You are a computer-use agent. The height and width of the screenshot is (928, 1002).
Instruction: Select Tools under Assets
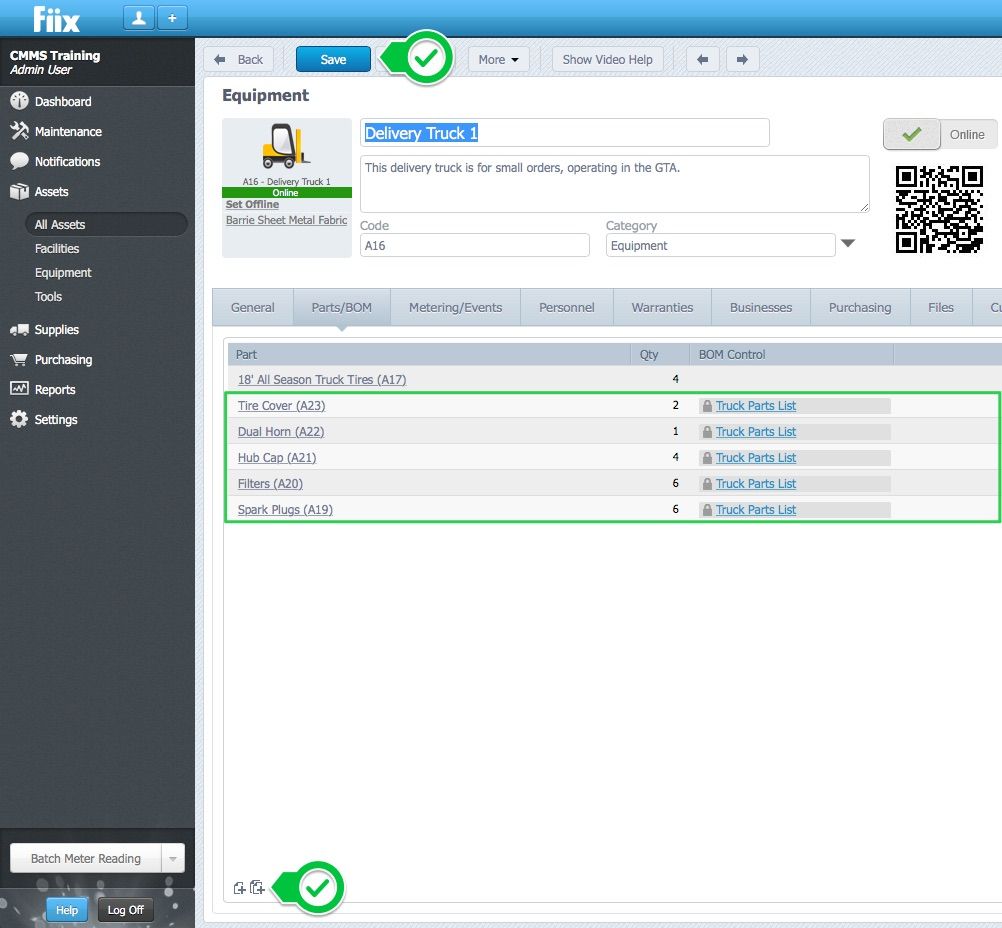pos(48,296)
